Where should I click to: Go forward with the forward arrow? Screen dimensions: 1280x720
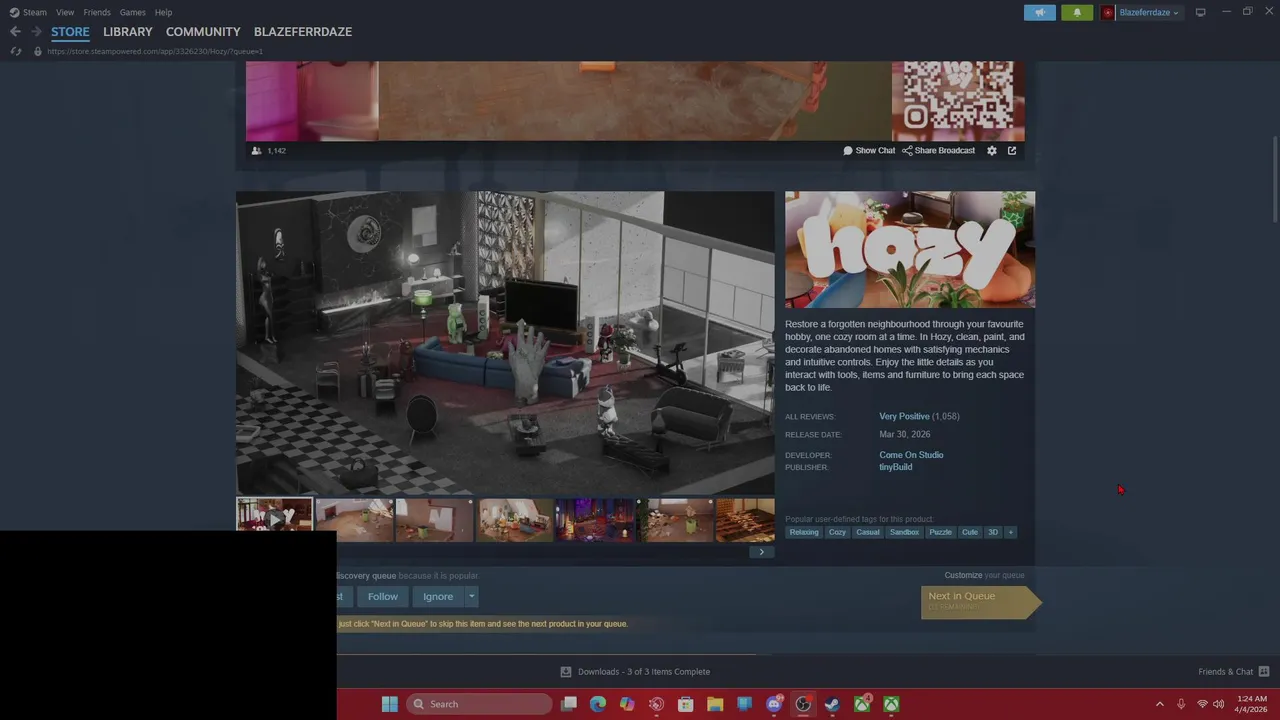[36, 32]
